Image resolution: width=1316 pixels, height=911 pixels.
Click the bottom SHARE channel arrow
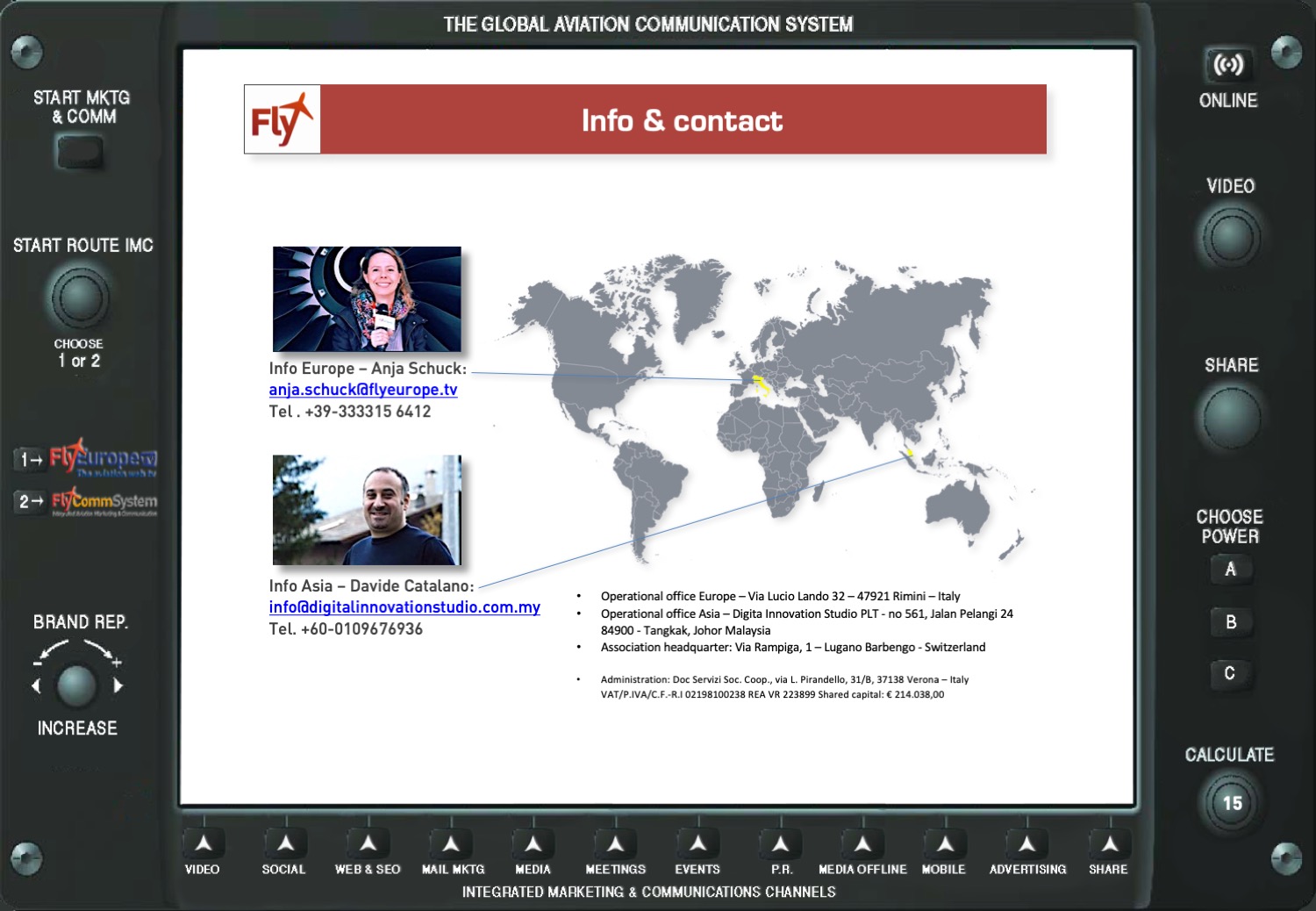(1110, 843)
